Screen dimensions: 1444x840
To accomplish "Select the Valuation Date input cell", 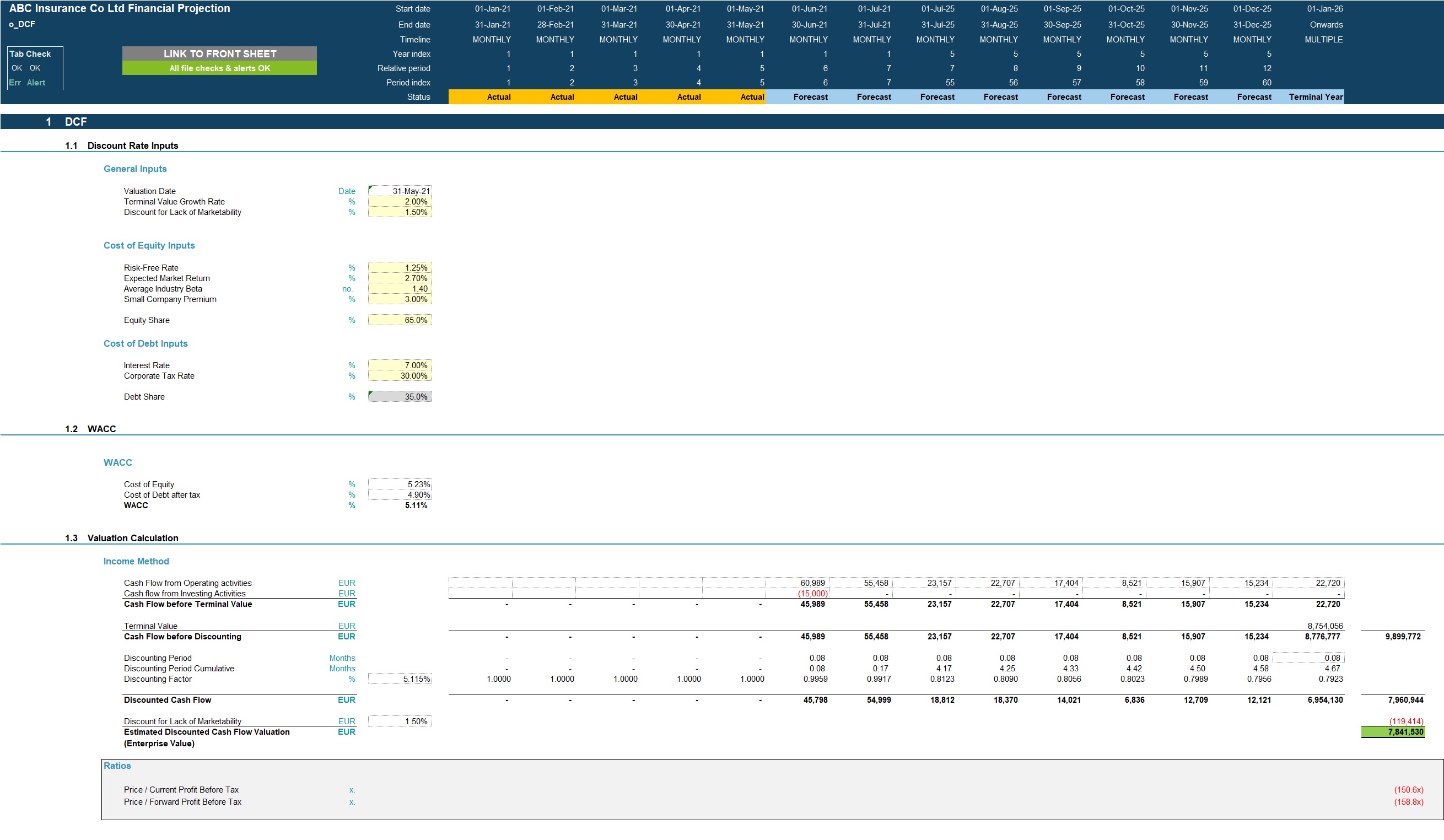I will 401,191.
